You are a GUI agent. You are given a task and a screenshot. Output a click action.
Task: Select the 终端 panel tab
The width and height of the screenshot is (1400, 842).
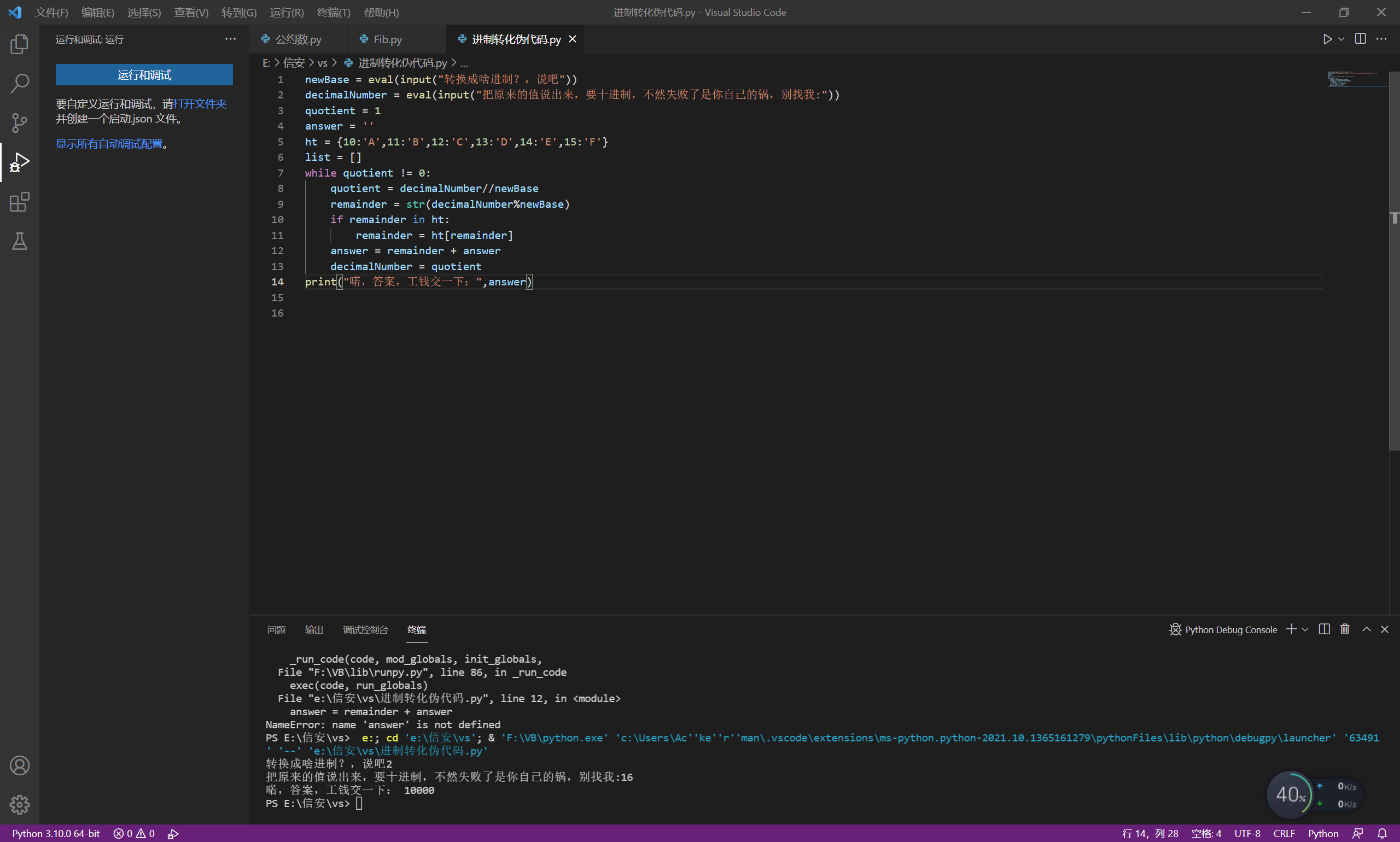417,630
